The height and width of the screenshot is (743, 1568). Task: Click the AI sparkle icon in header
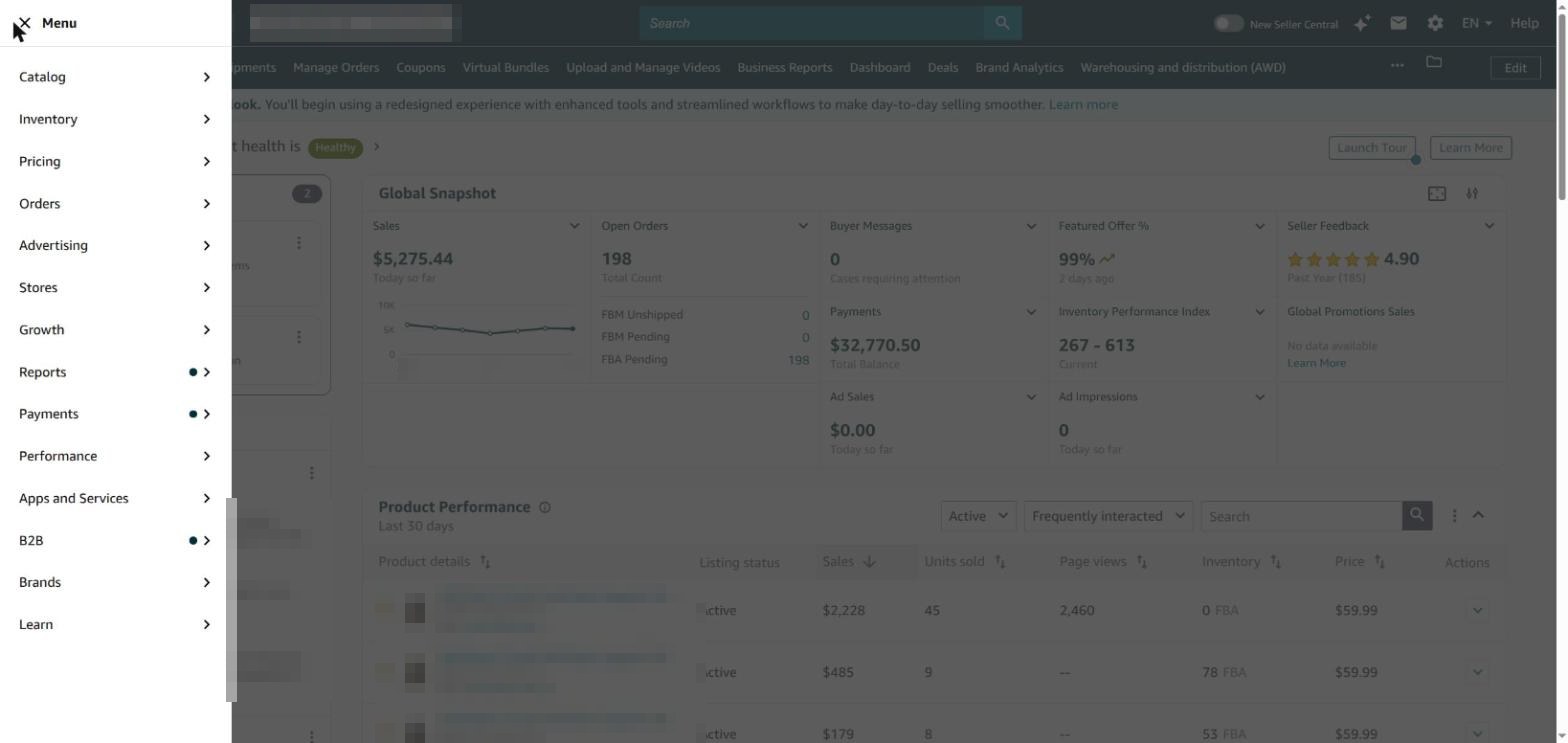point(1361,23)
